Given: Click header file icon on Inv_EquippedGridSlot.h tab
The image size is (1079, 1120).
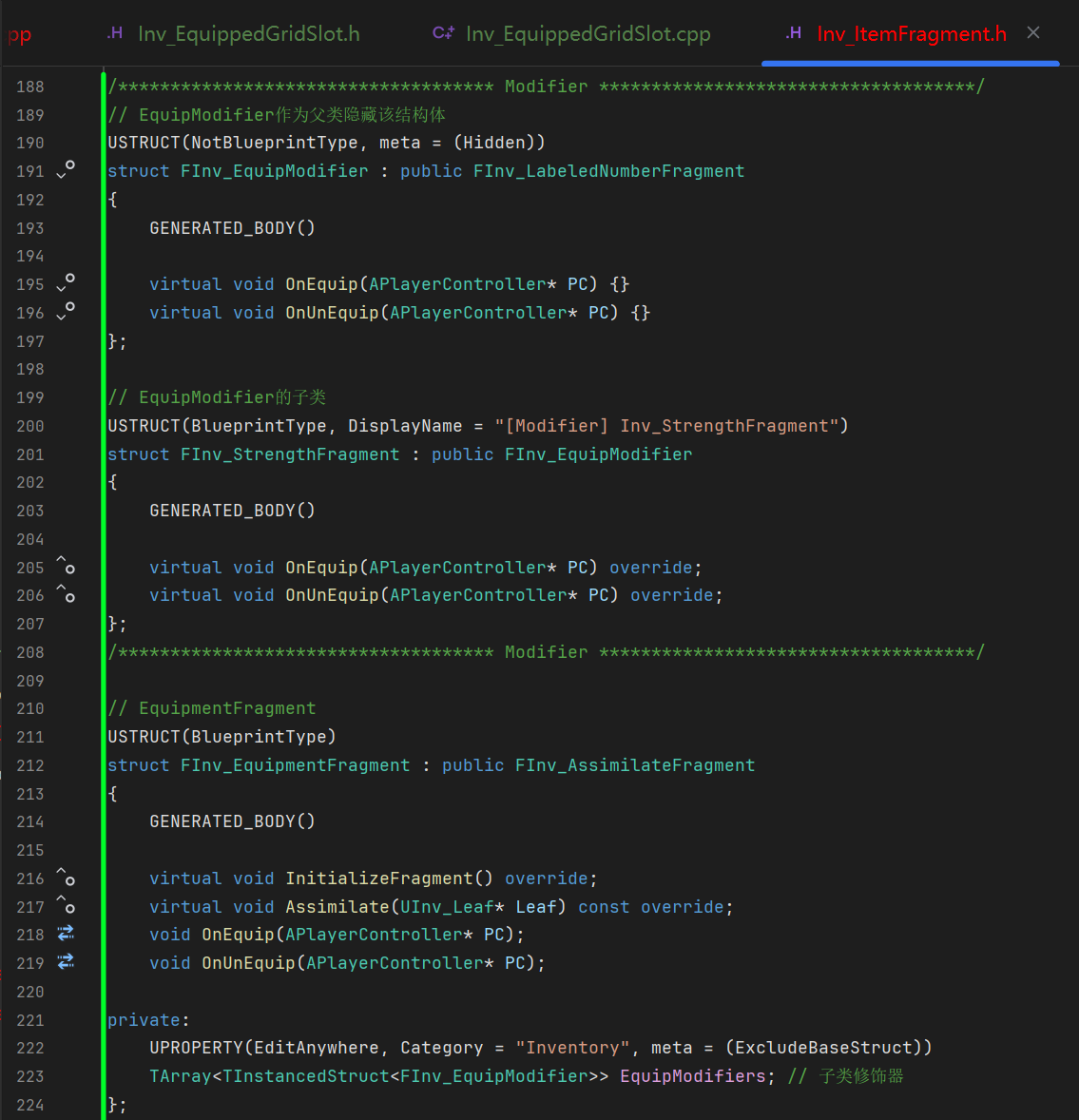Looking at the screenshot, I should pos(115,33).
